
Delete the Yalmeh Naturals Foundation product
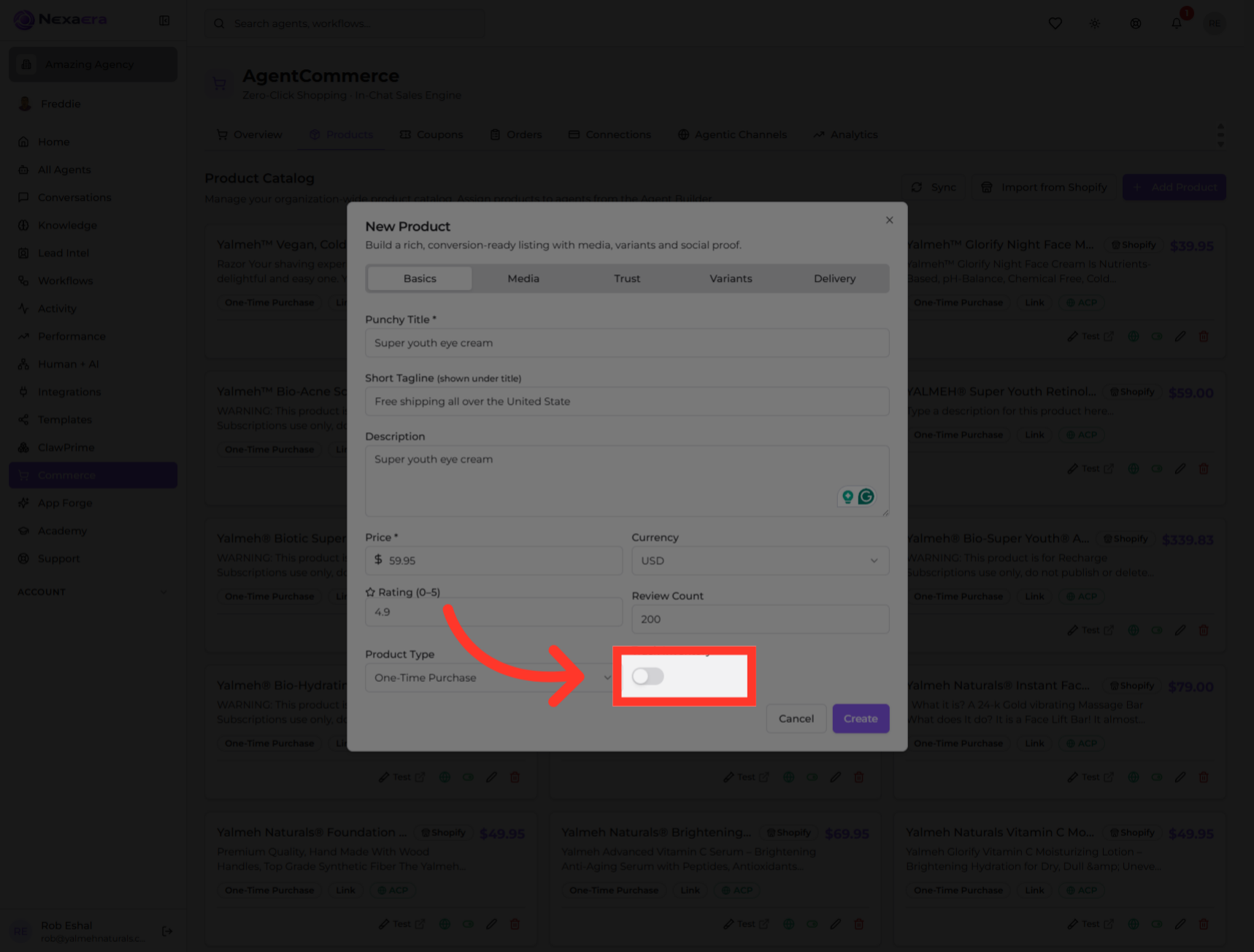(x=515, y=924)
